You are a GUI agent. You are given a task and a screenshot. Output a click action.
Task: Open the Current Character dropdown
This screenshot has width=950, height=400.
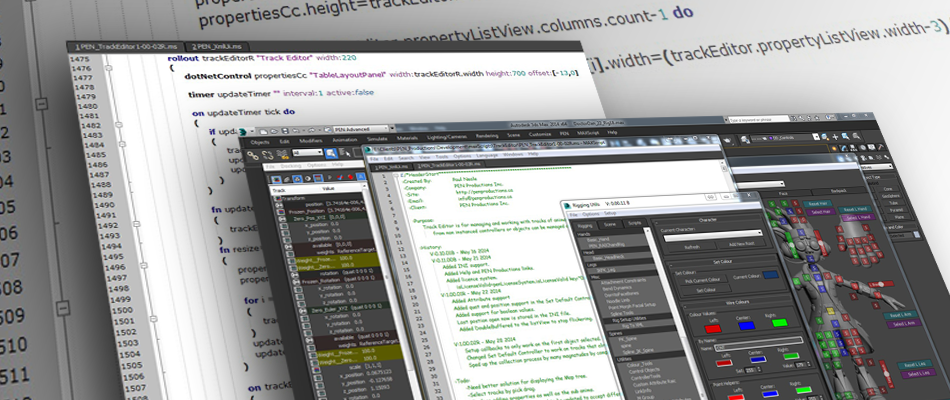pyautogui.click(x=714, y=234)
